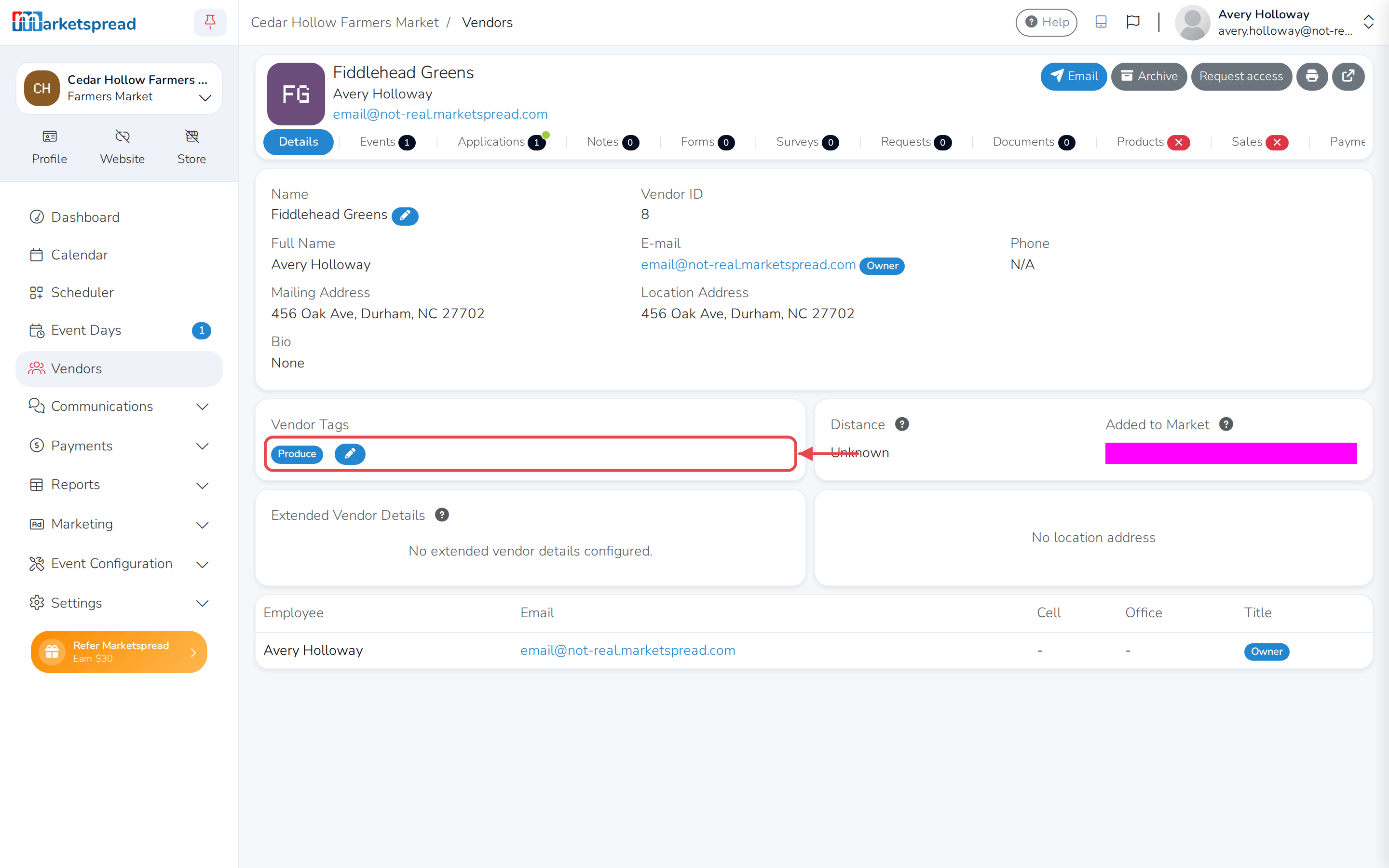Click the Archive button
This screenshot has height=868, width=1389.
tap(1148, 76)
